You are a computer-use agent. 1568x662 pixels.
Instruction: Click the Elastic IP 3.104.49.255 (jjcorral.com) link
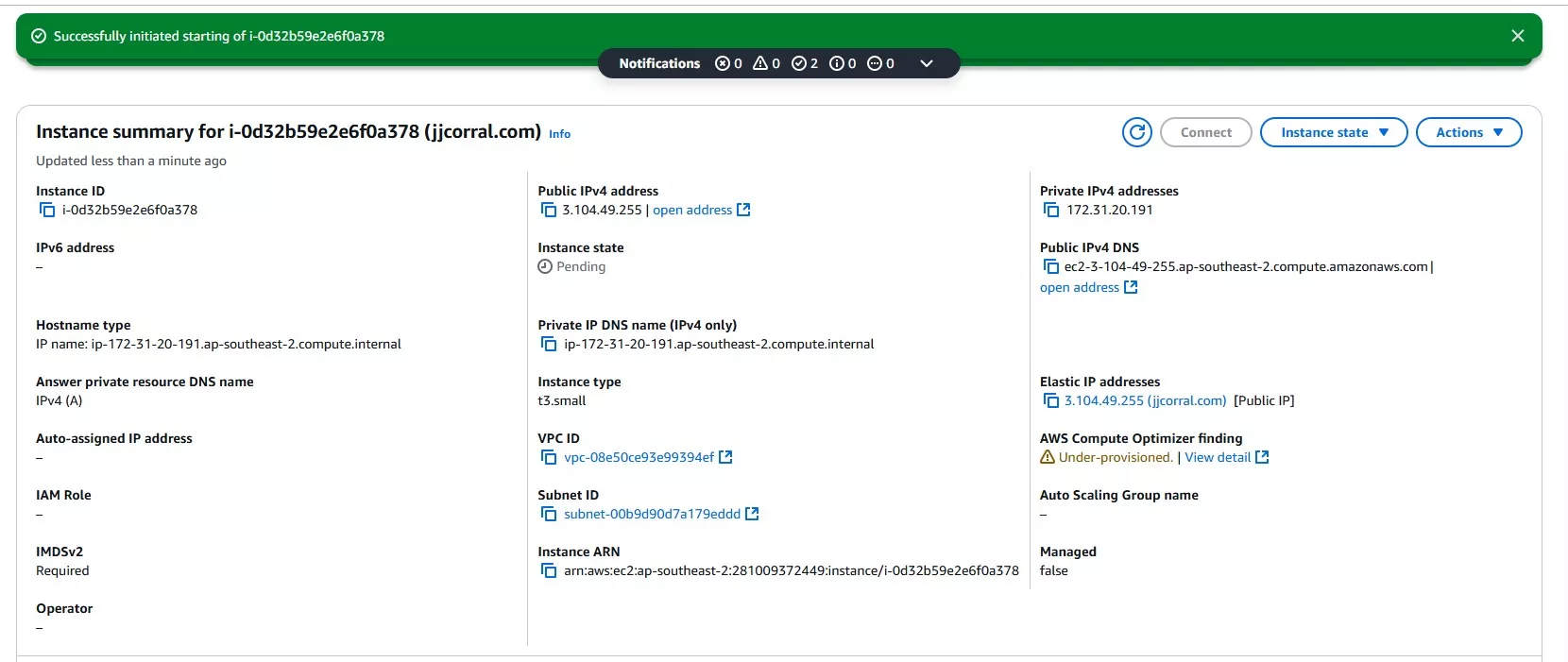pos(1145,401)
